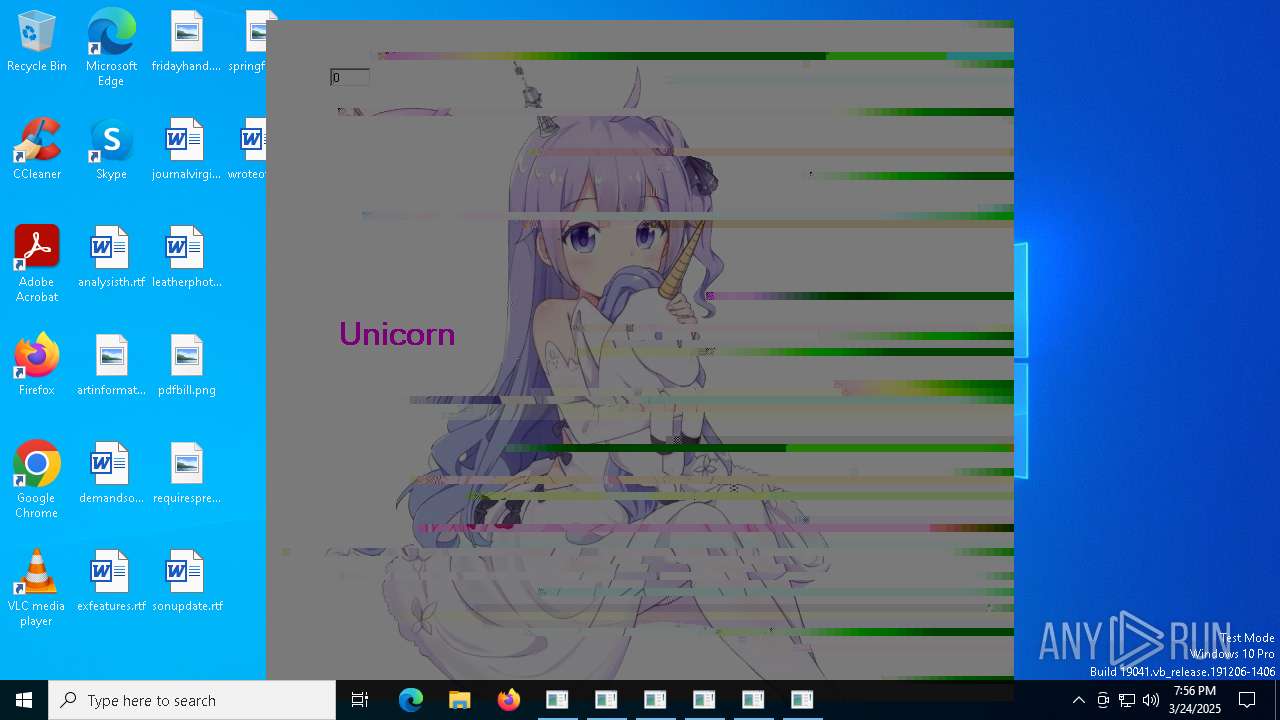Viewport: 1280px width, 720px height.
Task: Launch Adobe Acrobat from the desktop
Action: pyautogui.click(x=37, y=264)
